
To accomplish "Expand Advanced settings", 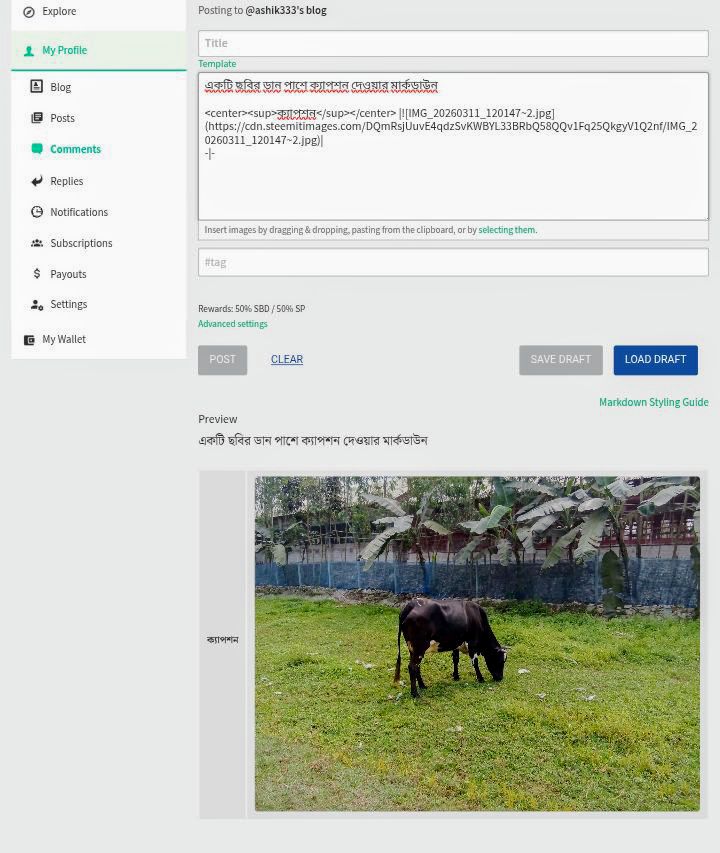I will (x=233, y=324).
